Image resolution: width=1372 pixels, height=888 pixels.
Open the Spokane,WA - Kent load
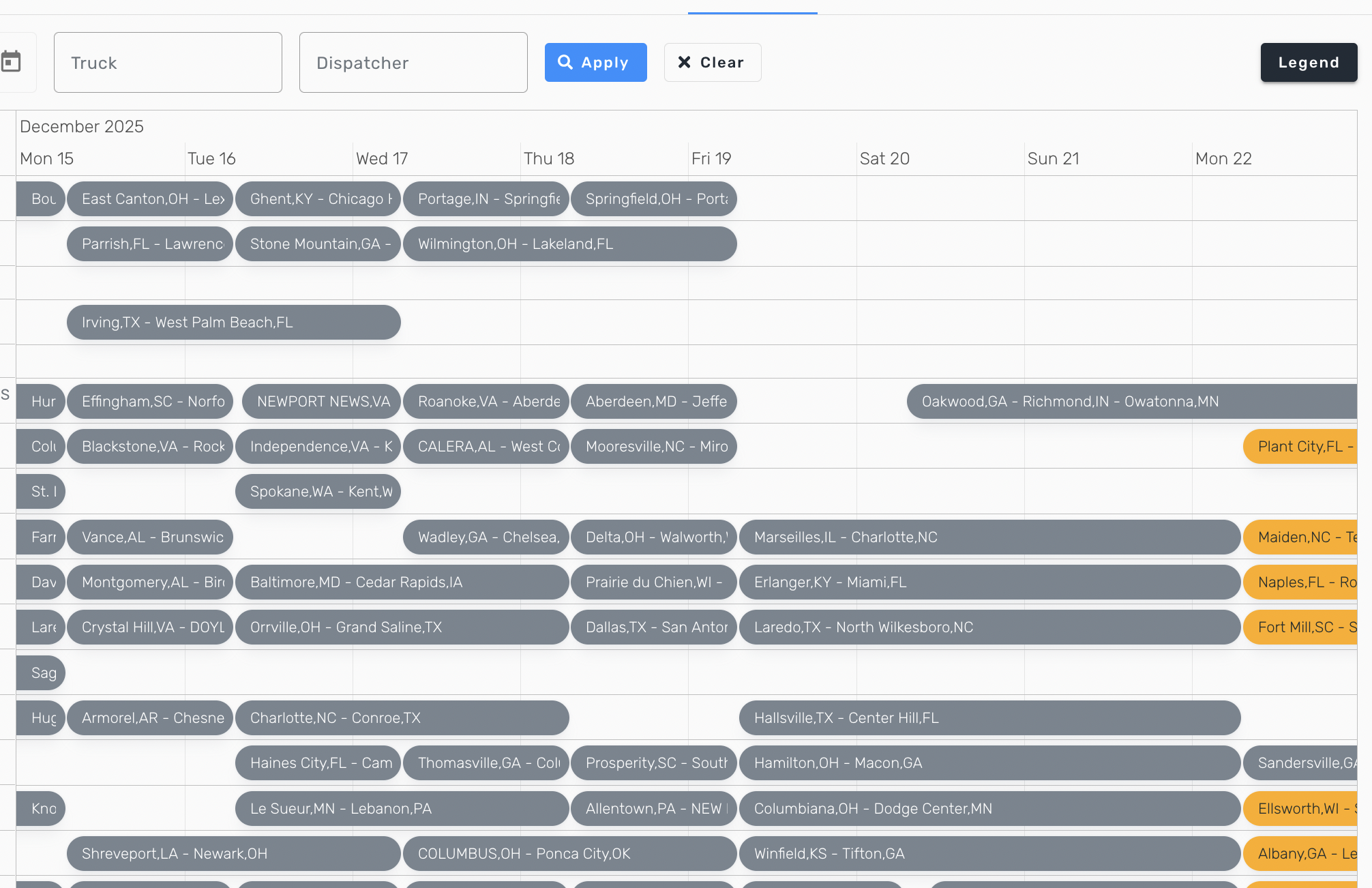(318, 491)
